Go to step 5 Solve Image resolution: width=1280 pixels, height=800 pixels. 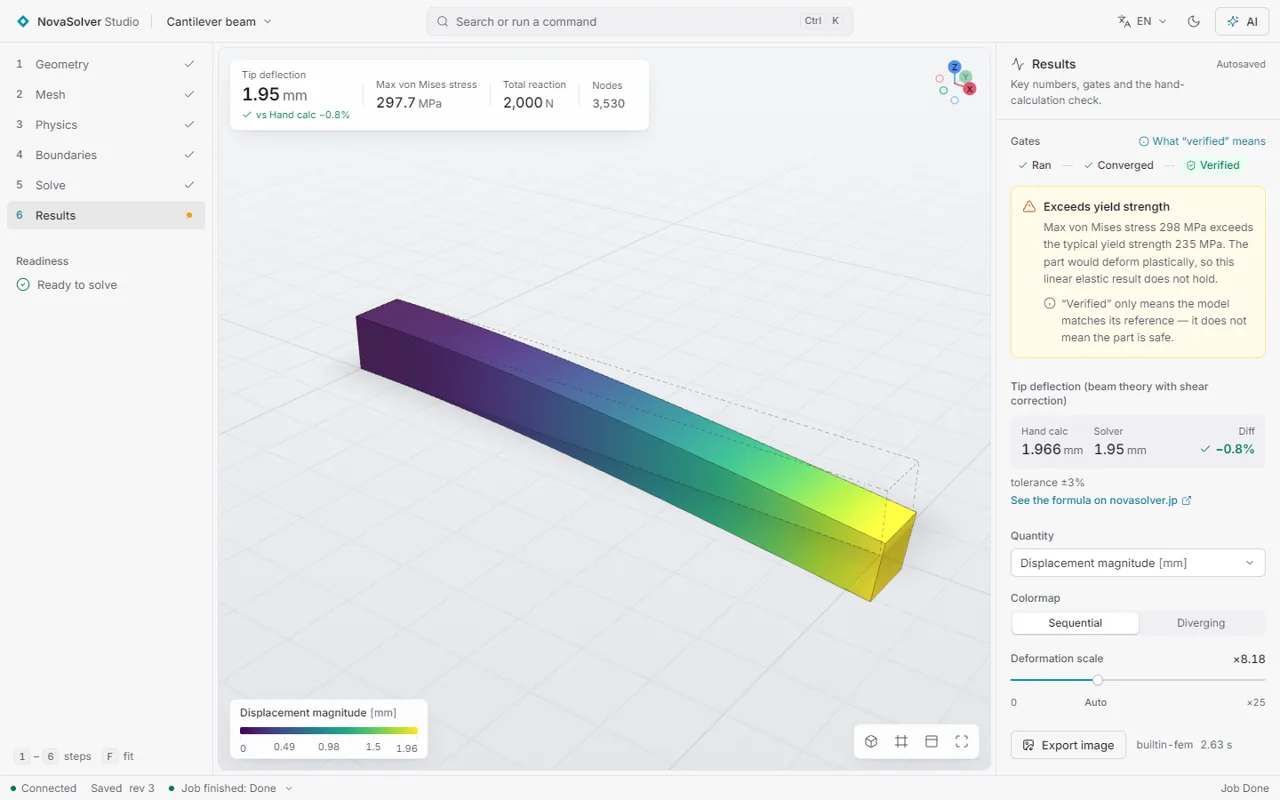pos(106,185)
